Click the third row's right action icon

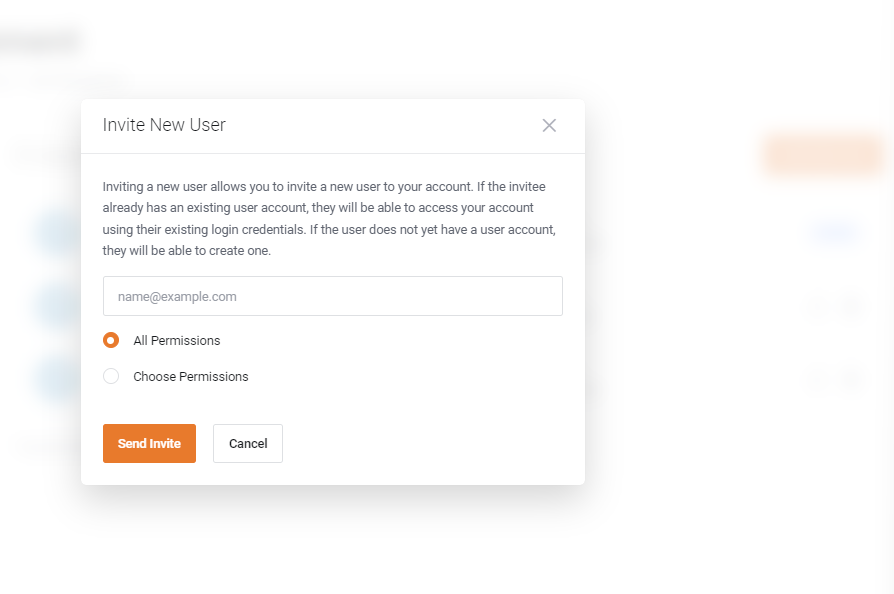click(x=852, y=379)
